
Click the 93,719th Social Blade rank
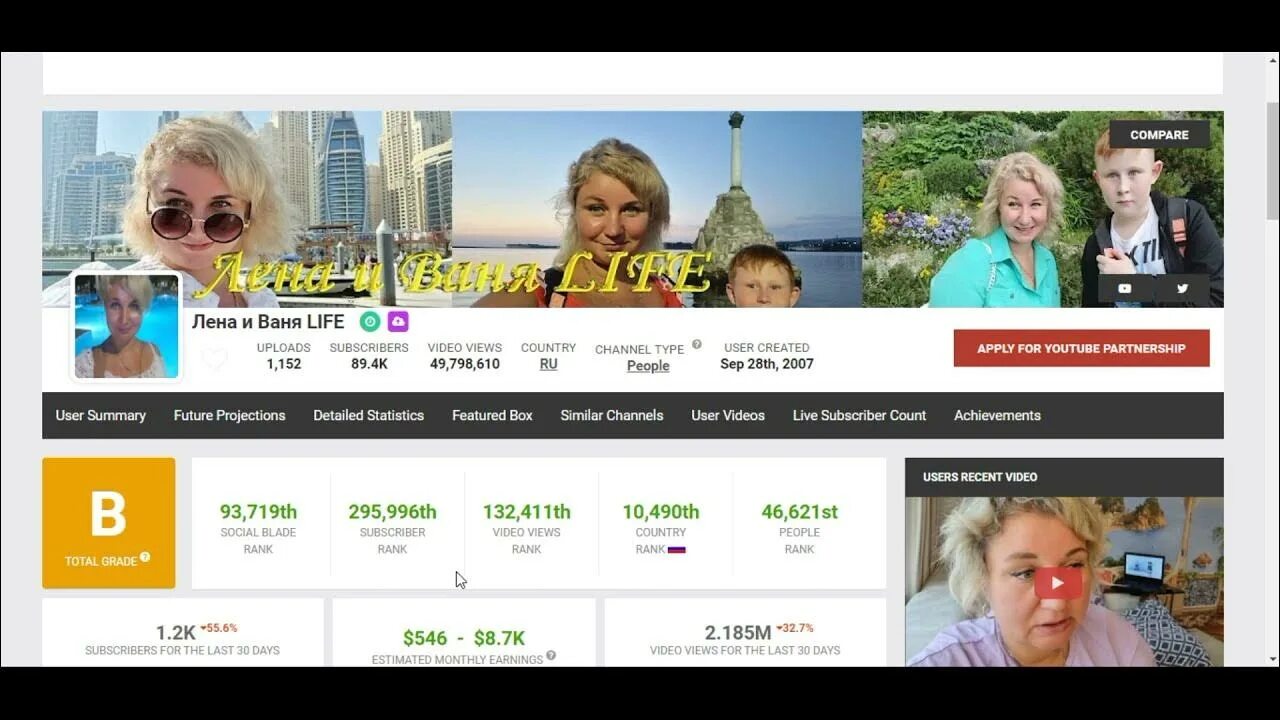[258, 512]
